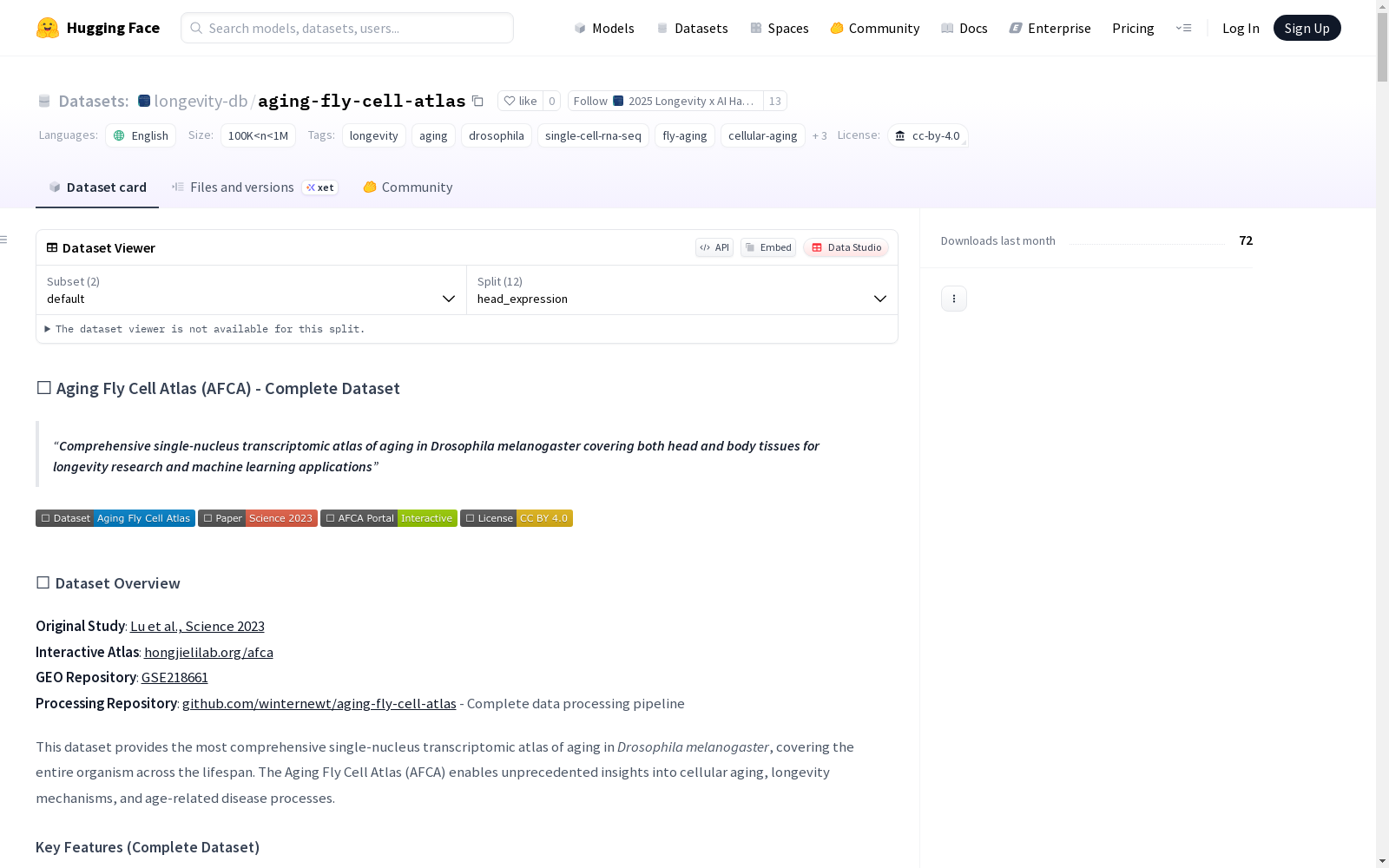Click the Paper Science 2023 badge

point(258,518)
